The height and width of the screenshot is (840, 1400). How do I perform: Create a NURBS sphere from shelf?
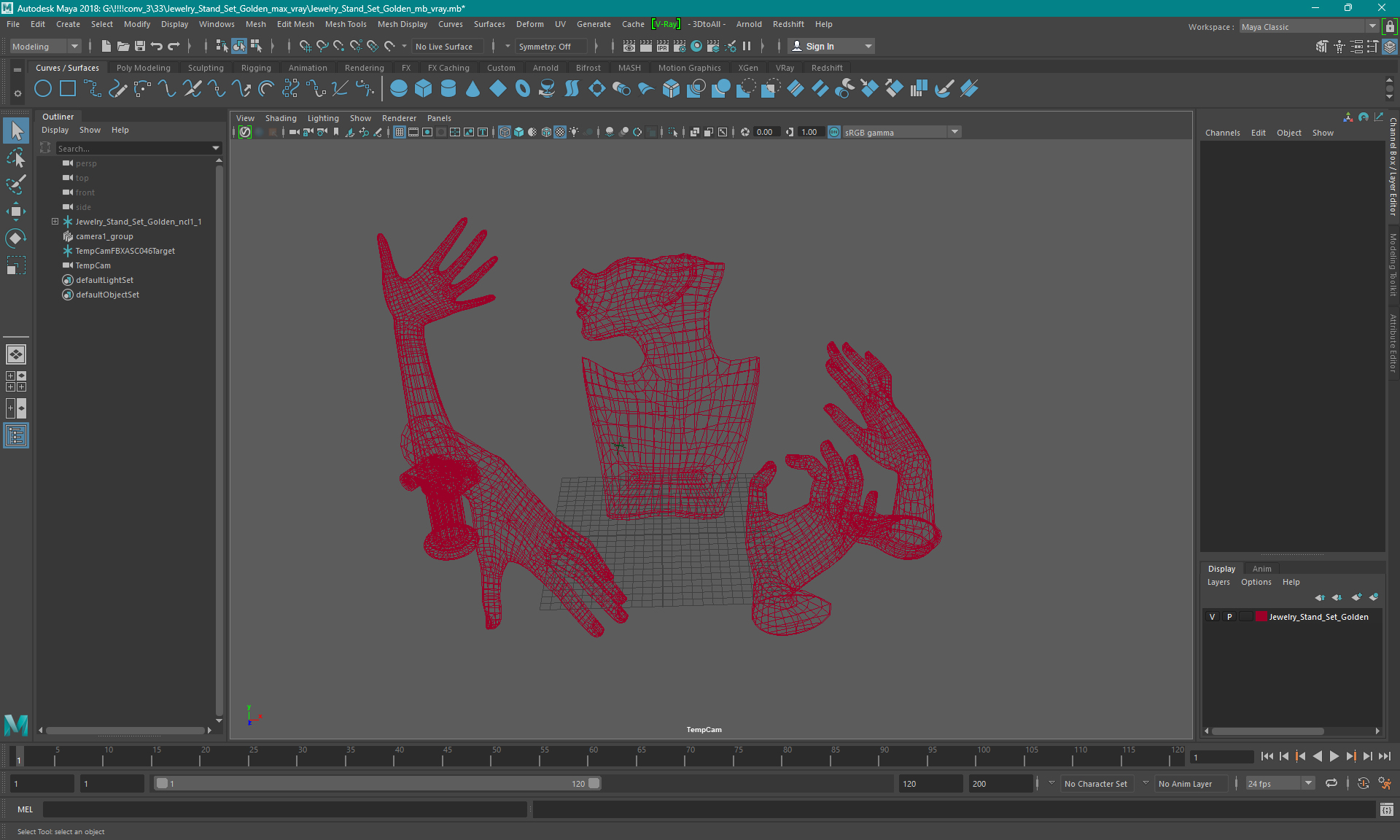pyautogui.click(x=399, y=89)
